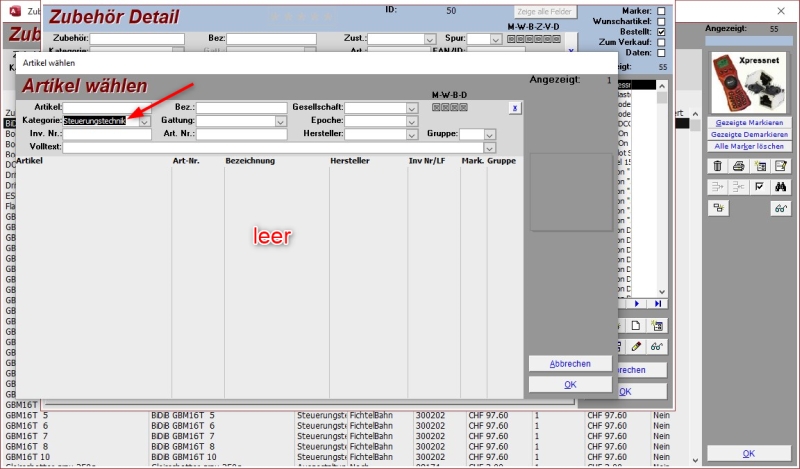800x469 pixels.
Task: Click the 'Bezeichnung' column header
Action: tap(250, 161)
